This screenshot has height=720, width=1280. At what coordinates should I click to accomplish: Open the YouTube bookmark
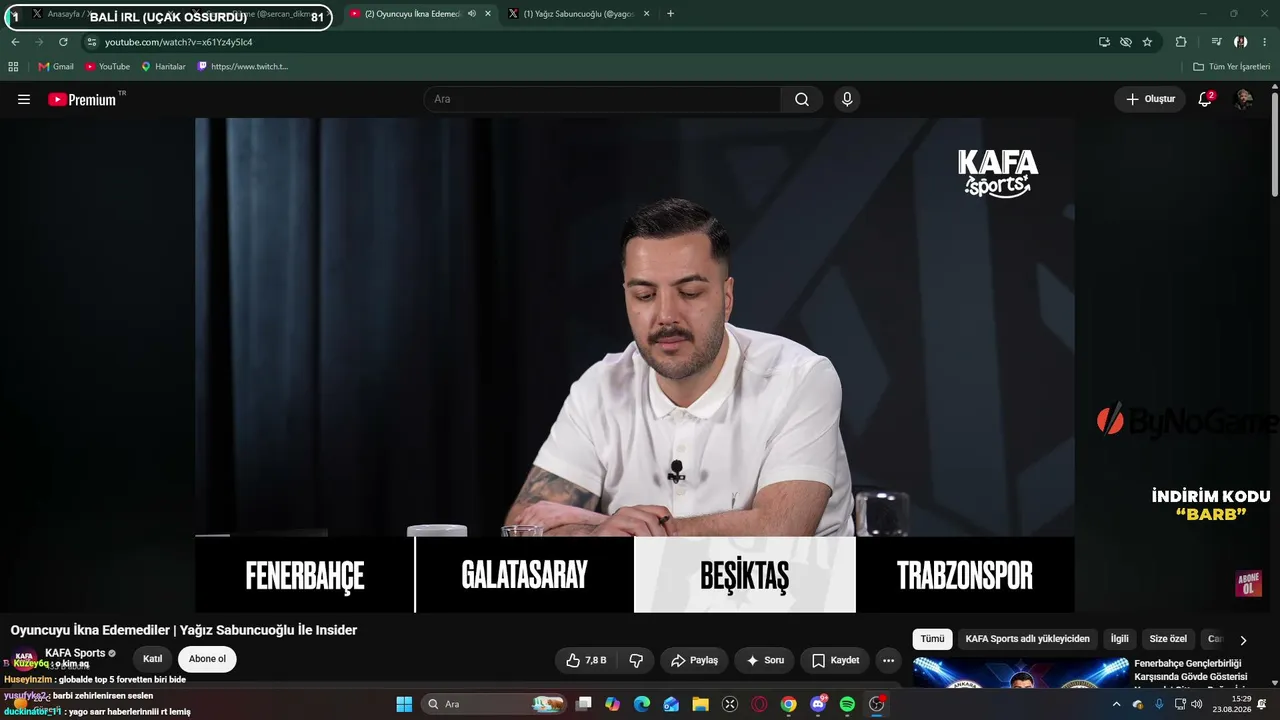[107, 67]
